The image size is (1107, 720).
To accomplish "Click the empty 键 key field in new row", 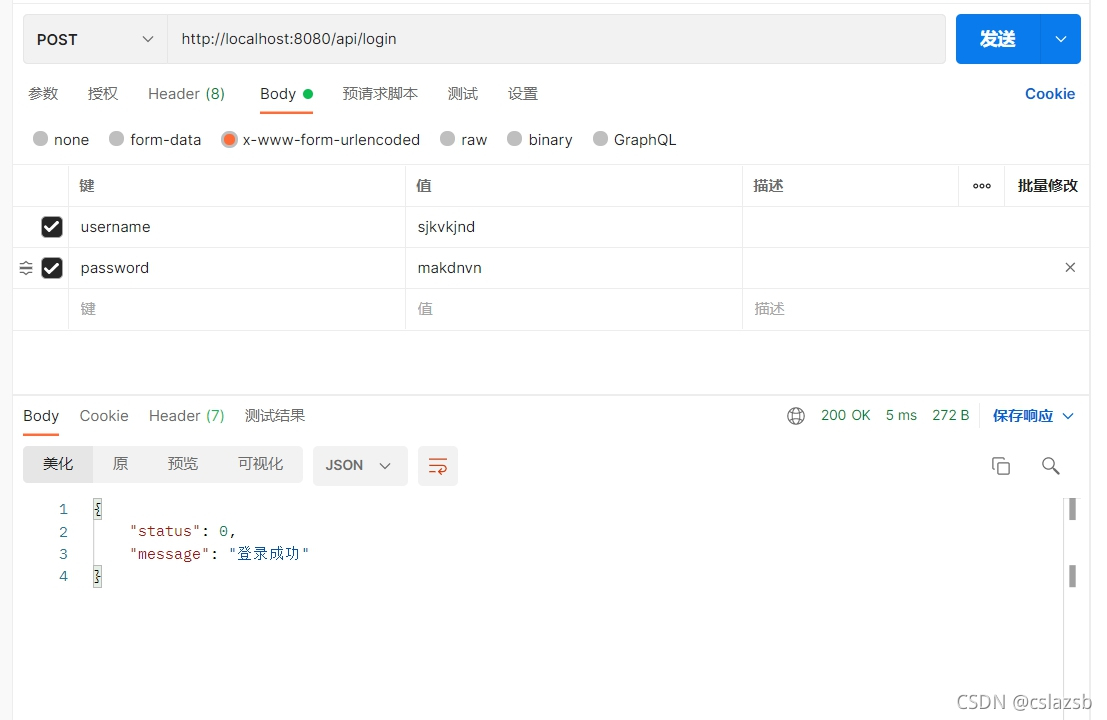I will point(237,309).
